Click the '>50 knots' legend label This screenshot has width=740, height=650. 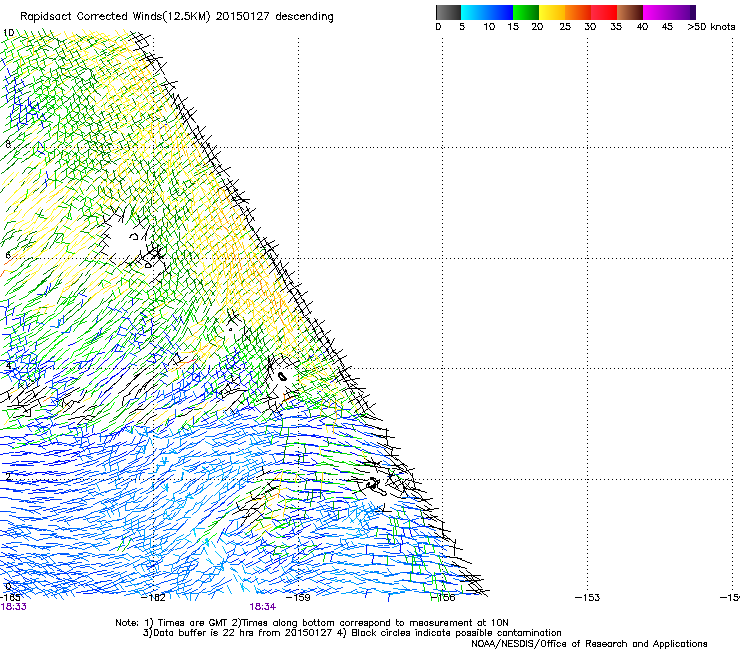[x=711, y=27]
